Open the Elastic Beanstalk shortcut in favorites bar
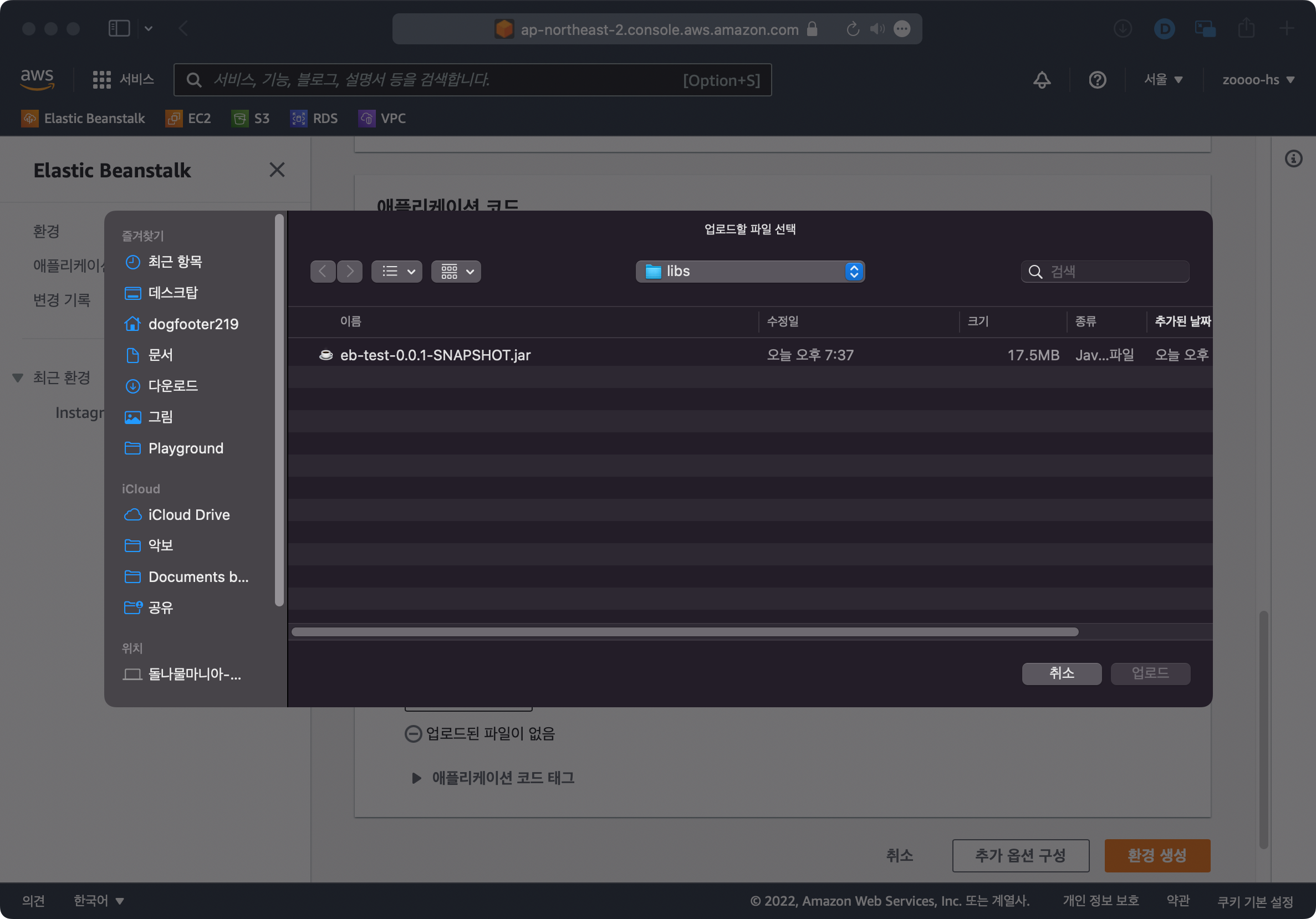 [x=83, y=119]
